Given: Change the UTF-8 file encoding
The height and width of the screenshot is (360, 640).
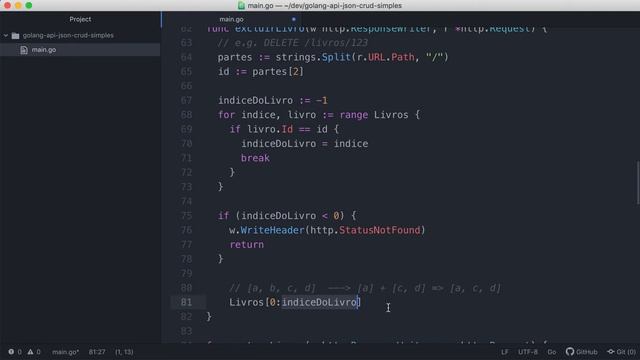Looking at the screenshot, I should tap(528, 352).
